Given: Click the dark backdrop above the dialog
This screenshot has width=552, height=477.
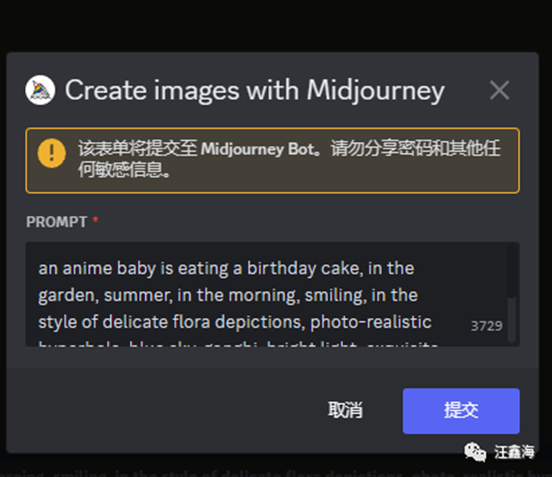Looking at the screenshot, I should click(x=276, y=25).
